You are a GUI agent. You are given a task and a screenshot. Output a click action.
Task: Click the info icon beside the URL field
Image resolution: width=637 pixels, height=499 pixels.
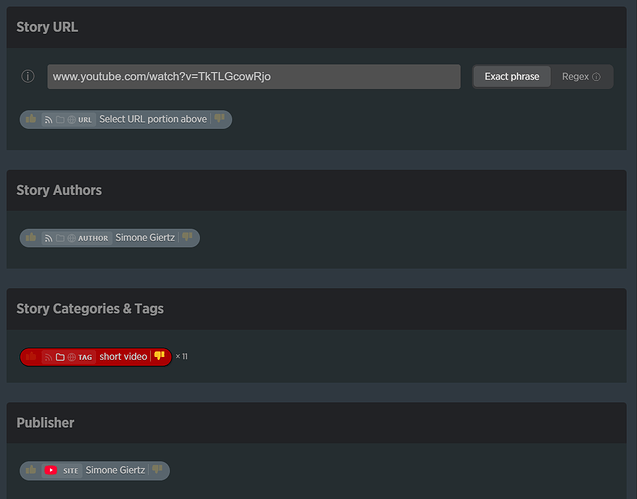click(x=28, y=77)
